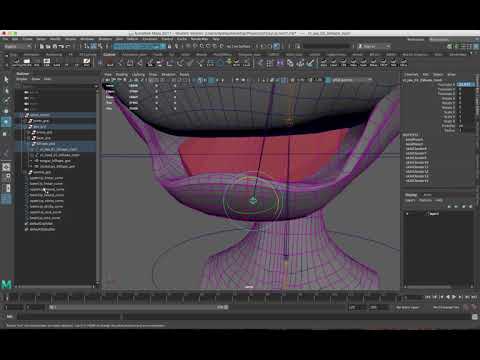The image size is (480, 360).
Task: Click the time slider at its middle
Action: click(x=202, y=297)
